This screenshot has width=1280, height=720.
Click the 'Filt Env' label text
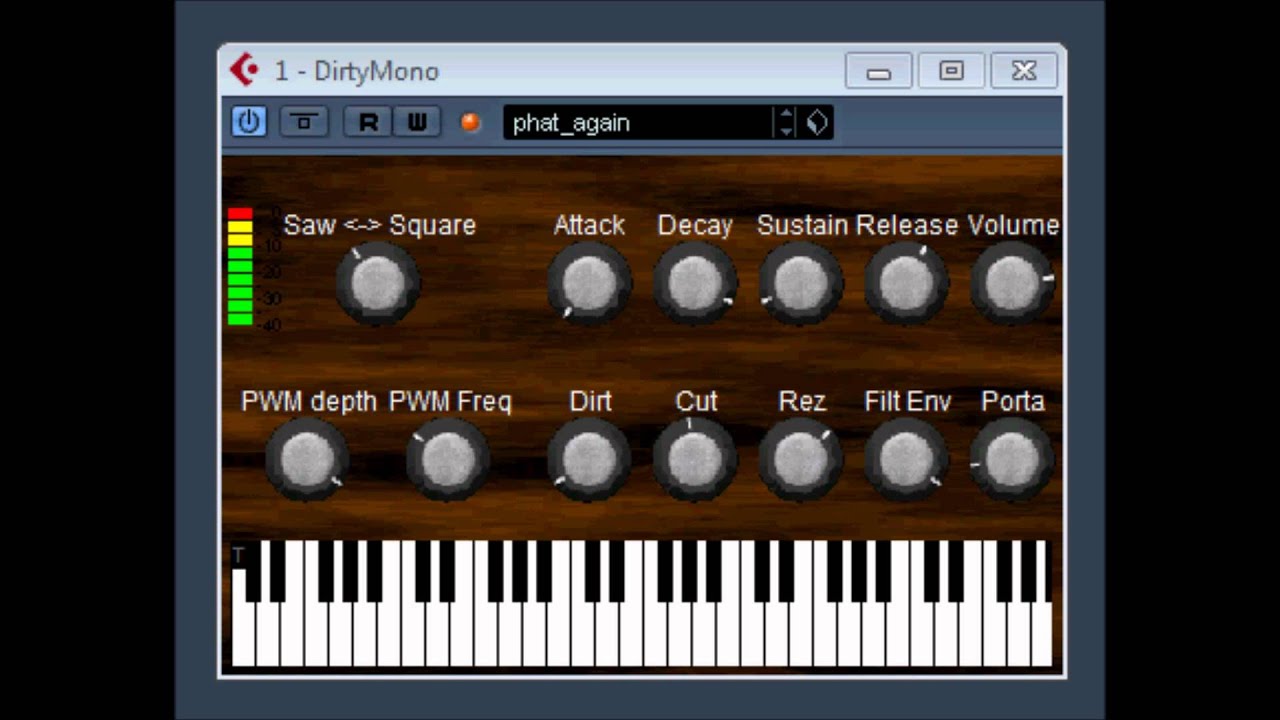907,401
